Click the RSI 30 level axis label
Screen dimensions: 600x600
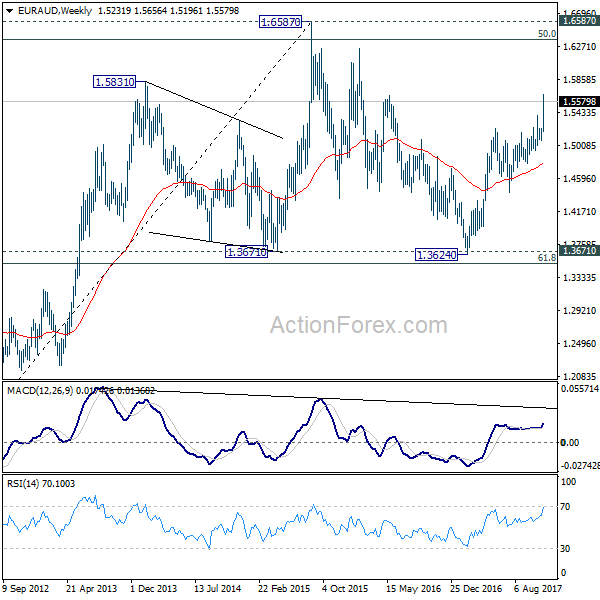coord(565,549)
